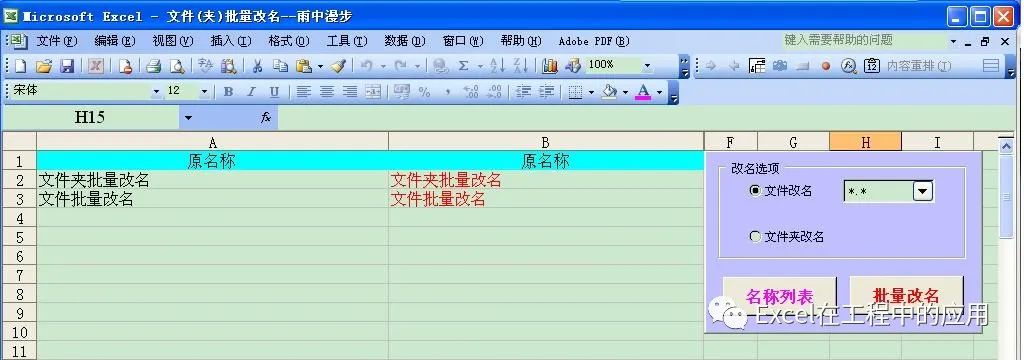This screenshot has width=1024, height=360.
Task: Click Merge and Center icon
Action: [x=373, y=92]
